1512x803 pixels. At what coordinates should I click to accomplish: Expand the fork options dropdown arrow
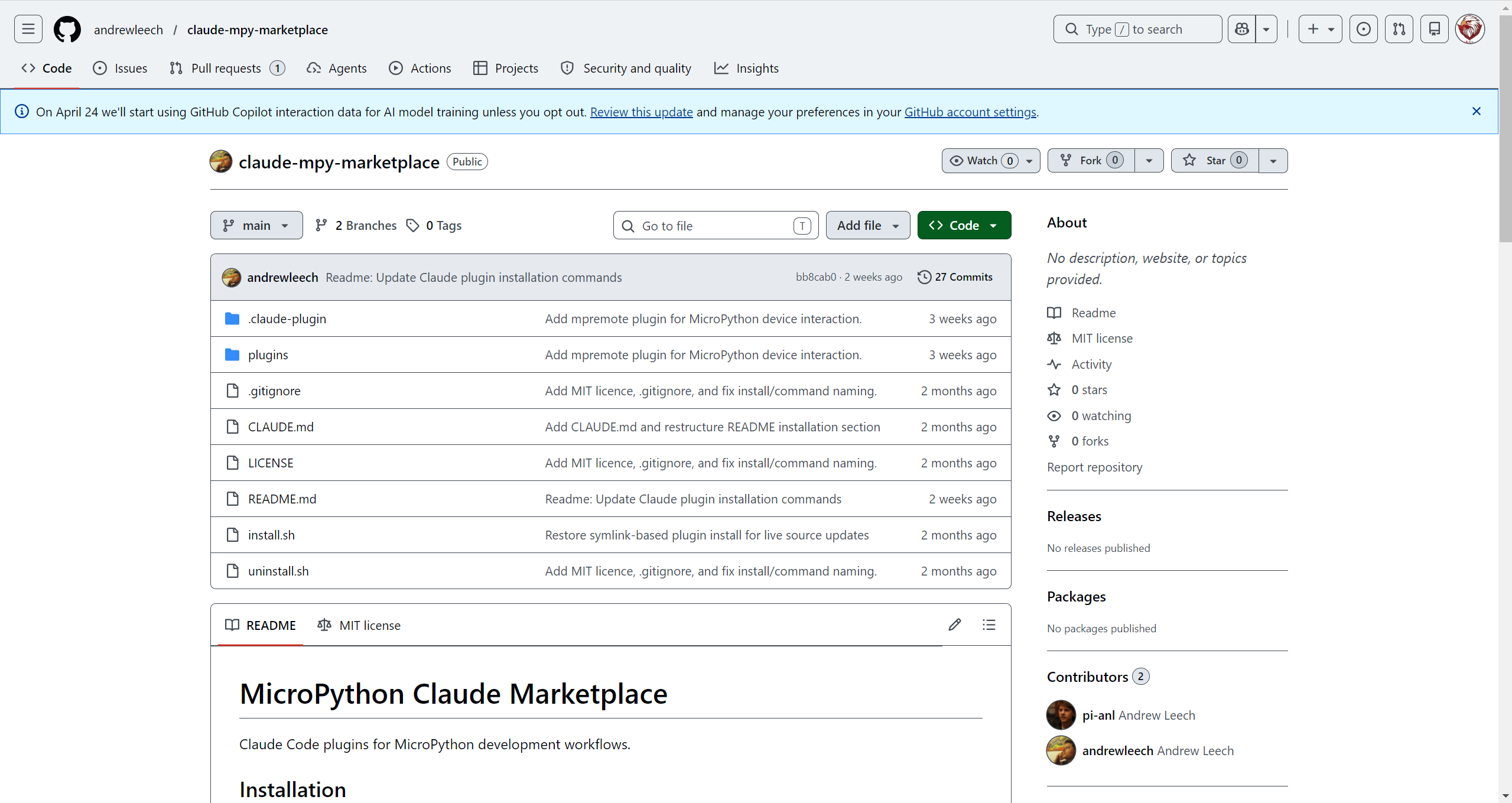(x=1149, y=161)
